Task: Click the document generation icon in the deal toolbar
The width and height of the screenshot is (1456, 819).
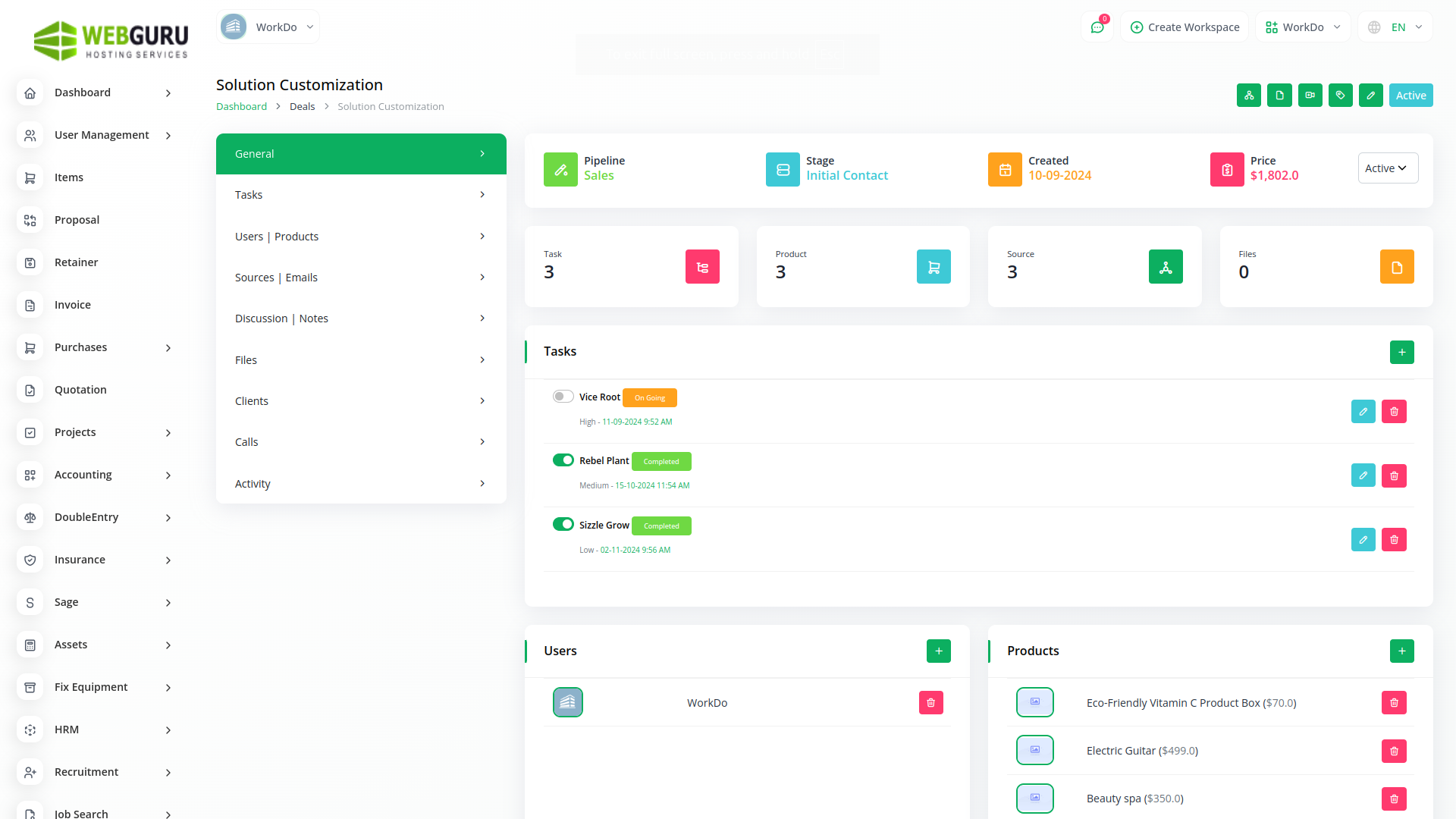Action: (x=1279, y=95)
